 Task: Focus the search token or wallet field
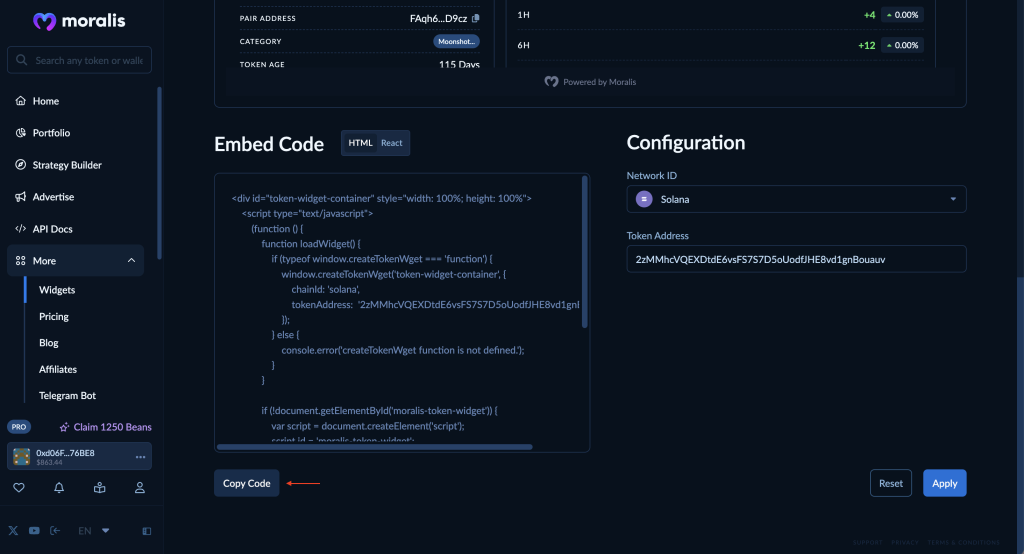(79, 60)
